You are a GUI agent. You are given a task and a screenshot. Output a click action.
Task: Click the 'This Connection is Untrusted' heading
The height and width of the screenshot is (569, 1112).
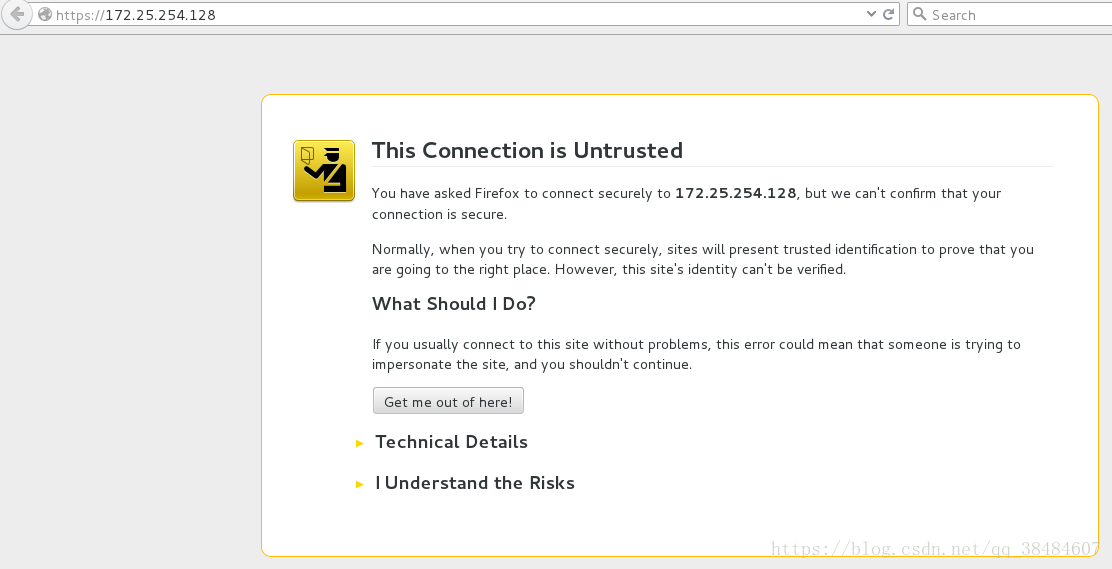527,150
